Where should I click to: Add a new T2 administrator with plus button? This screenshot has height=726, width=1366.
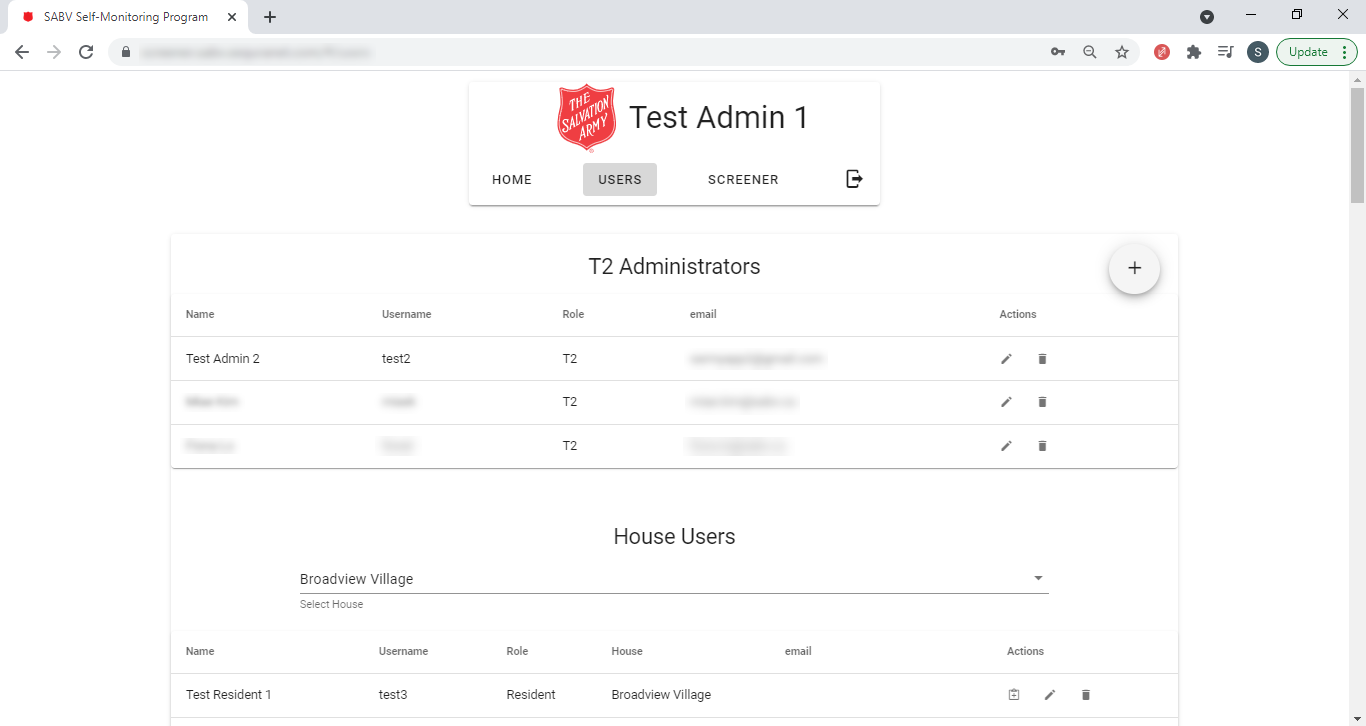tap(1134, 268)
